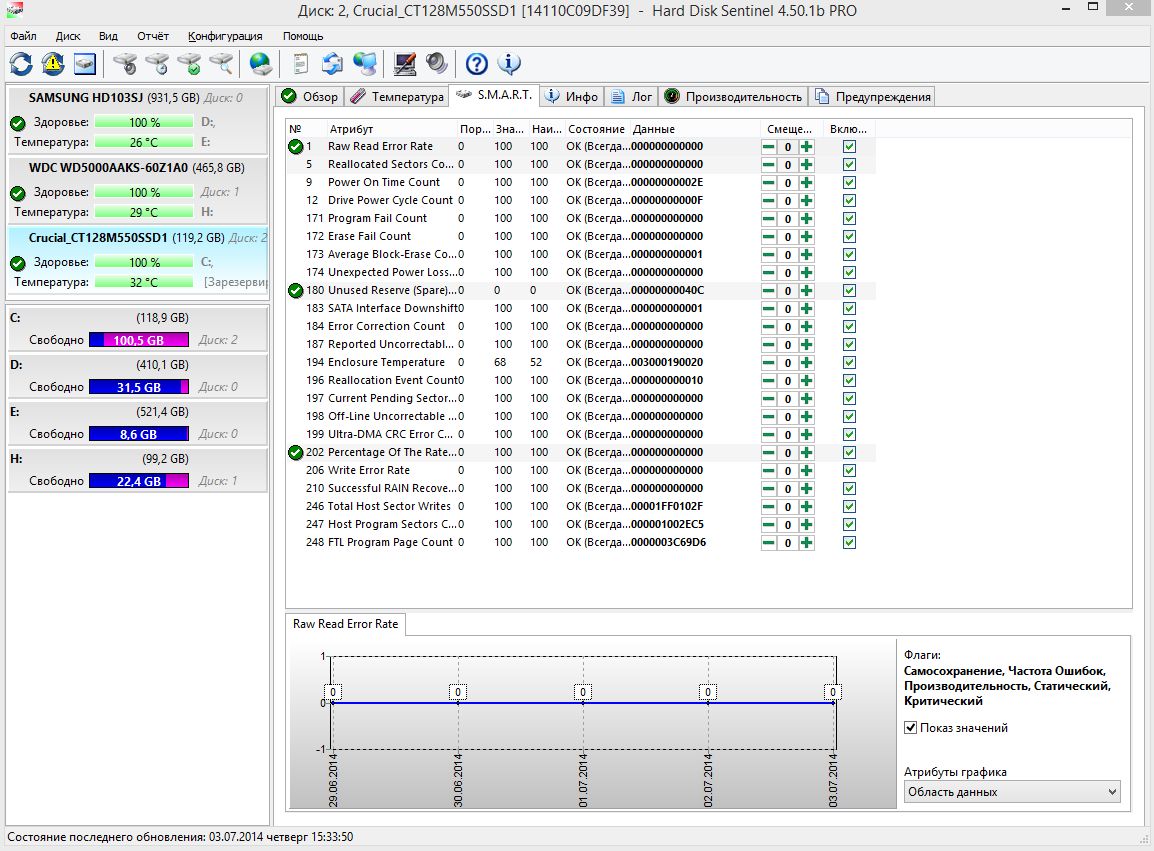This screenshot has width=1154, height=851.
Task: Click the disk test icon with green checkmark
Action: click(x=190, y=64)
